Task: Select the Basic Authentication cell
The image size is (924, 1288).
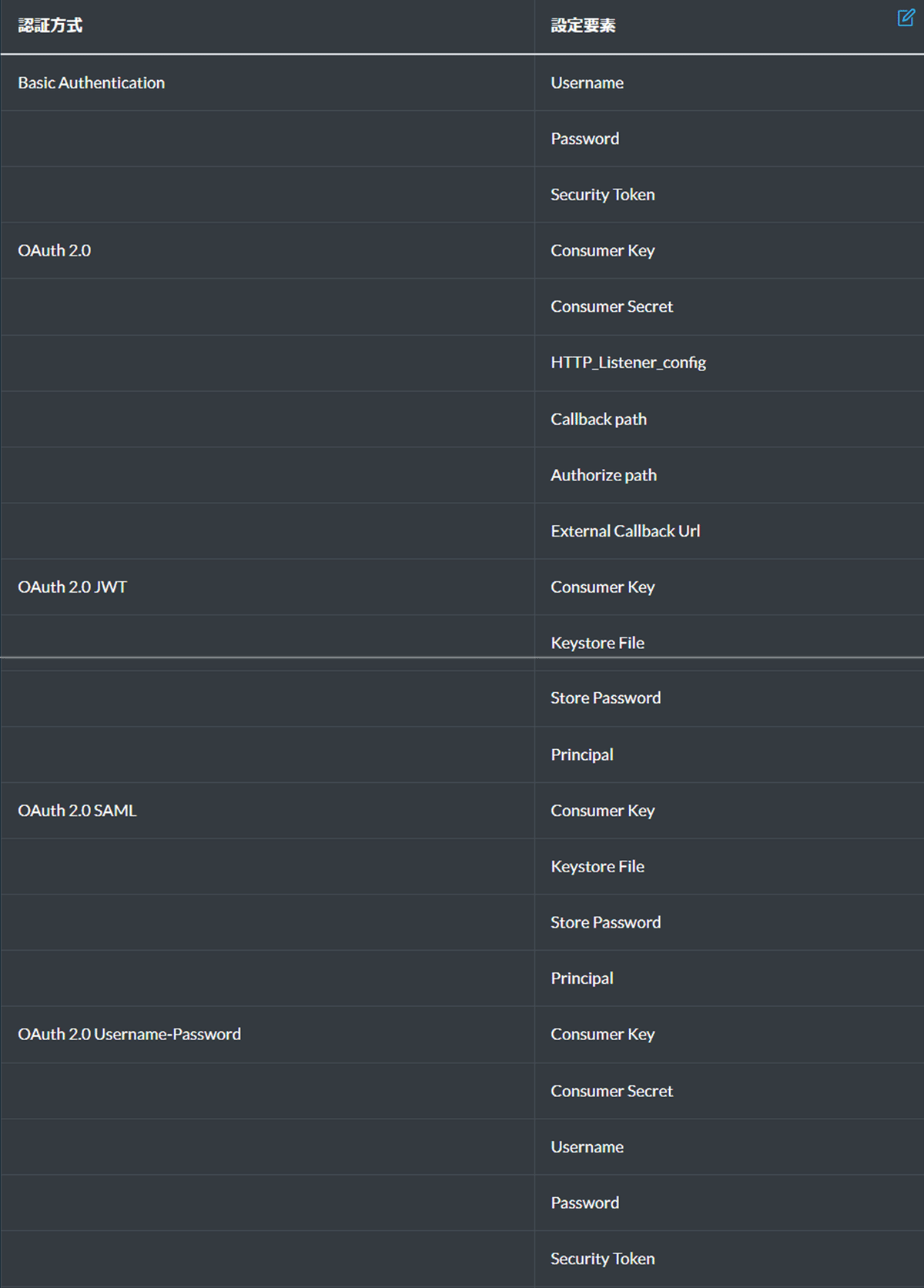Action: point(92,82)
